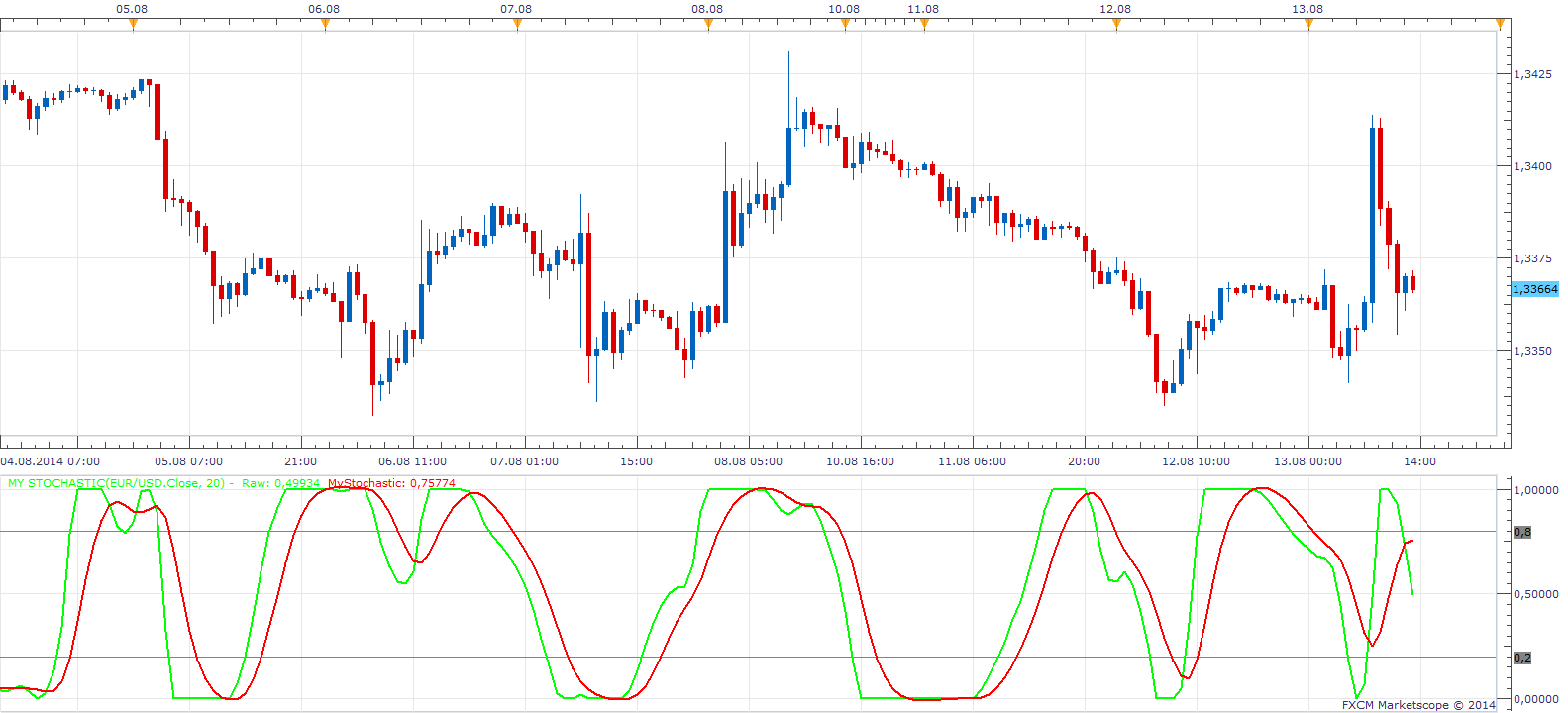Click the 13.08 00:00 time axis label
The height and width of the screenshot is (713, 1568).
coord(1308,461)
